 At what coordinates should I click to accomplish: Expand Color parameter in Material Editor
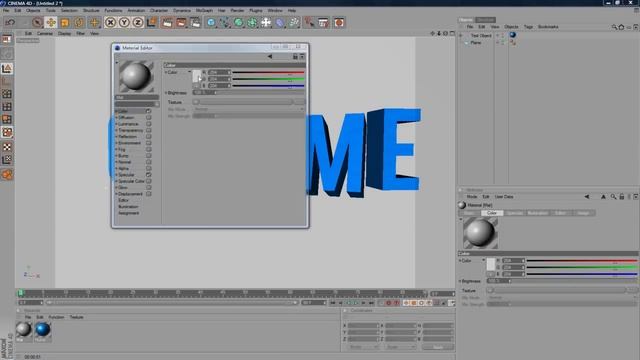tap(166, 72)
